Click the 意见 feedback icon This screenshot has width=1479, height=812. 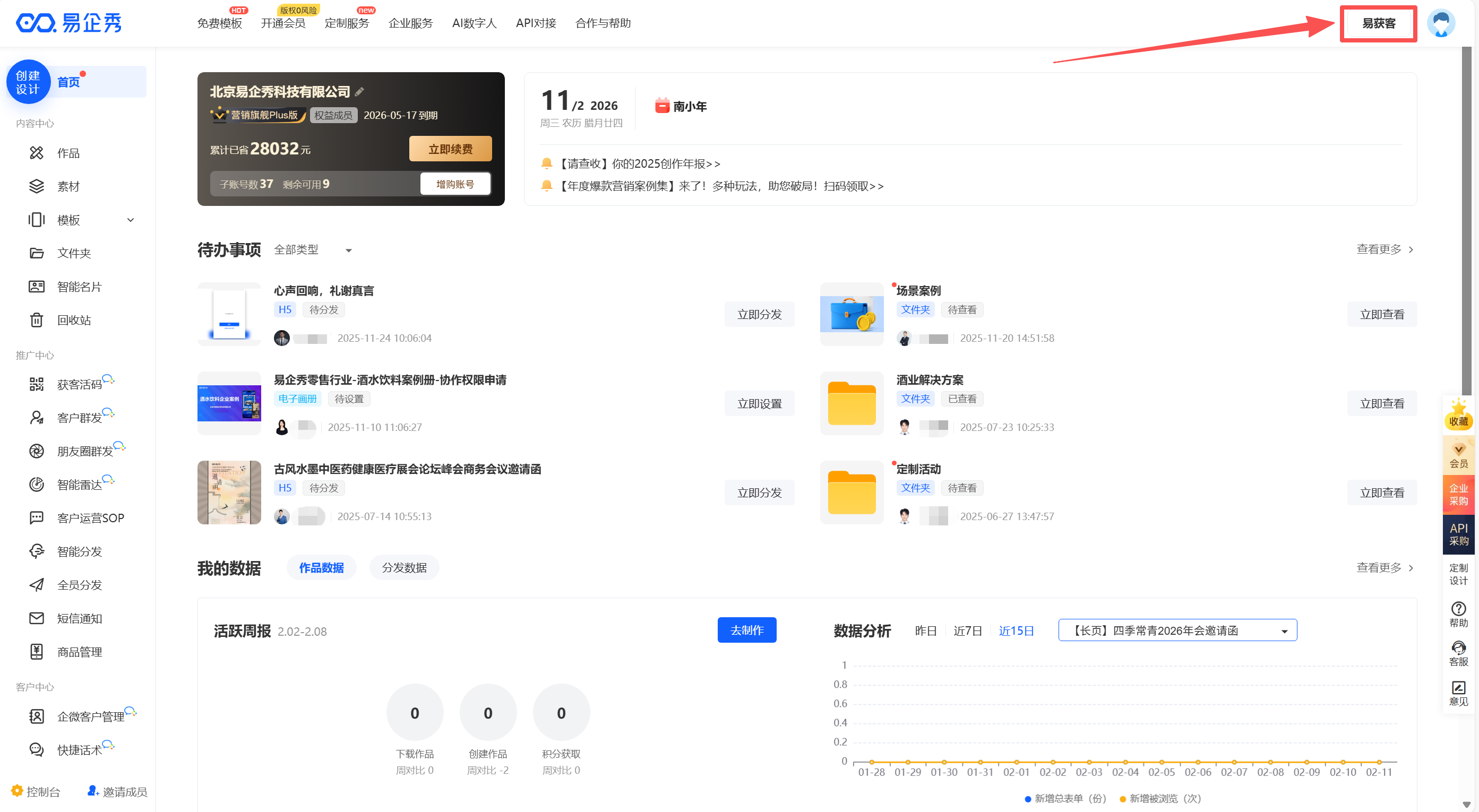pyautogui.click(x=1458, y=687)
